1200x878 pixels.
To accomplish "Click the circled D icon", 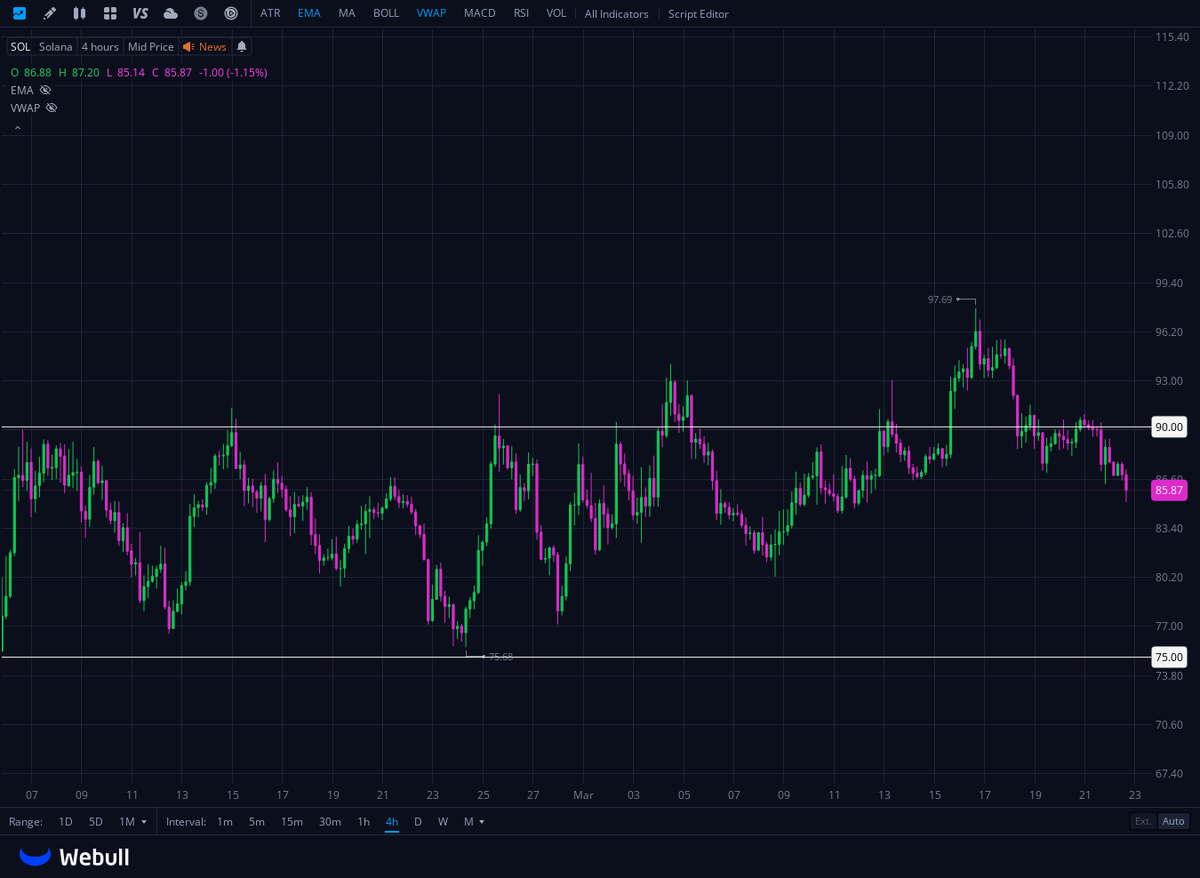I will point(231,13).
